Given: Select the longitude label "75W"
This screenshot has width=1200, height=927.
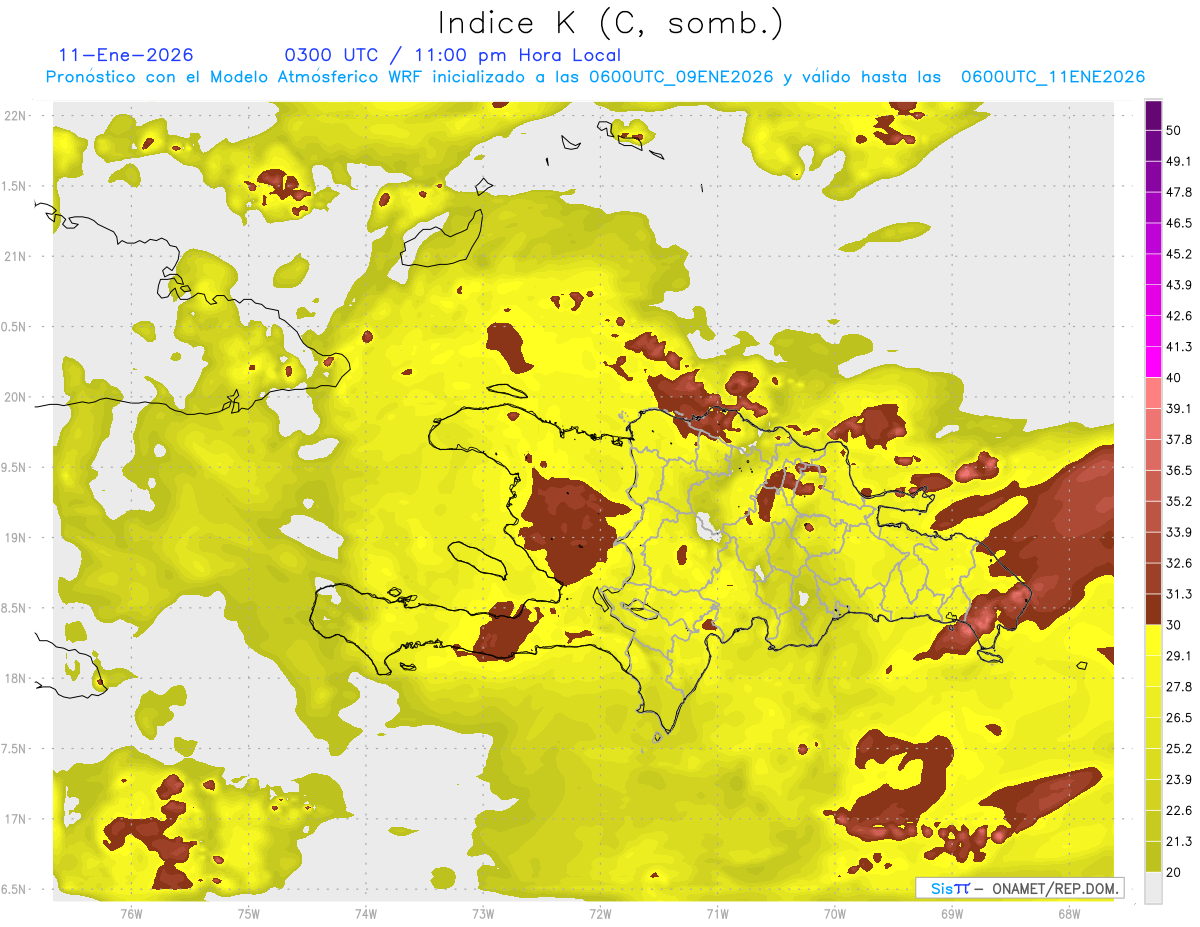Looking at the screenshot, I should pos(249,913).
